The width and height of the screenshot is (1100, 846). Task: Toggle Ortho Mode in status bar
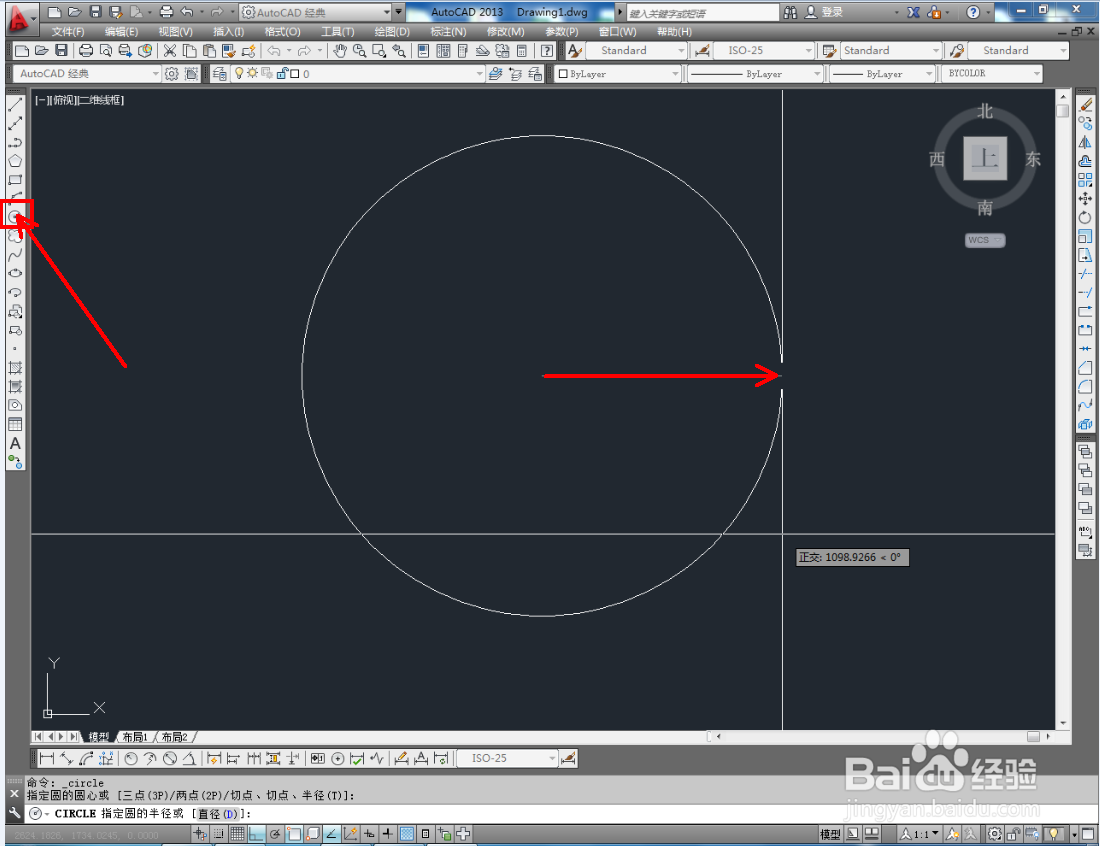click(256, 834)
